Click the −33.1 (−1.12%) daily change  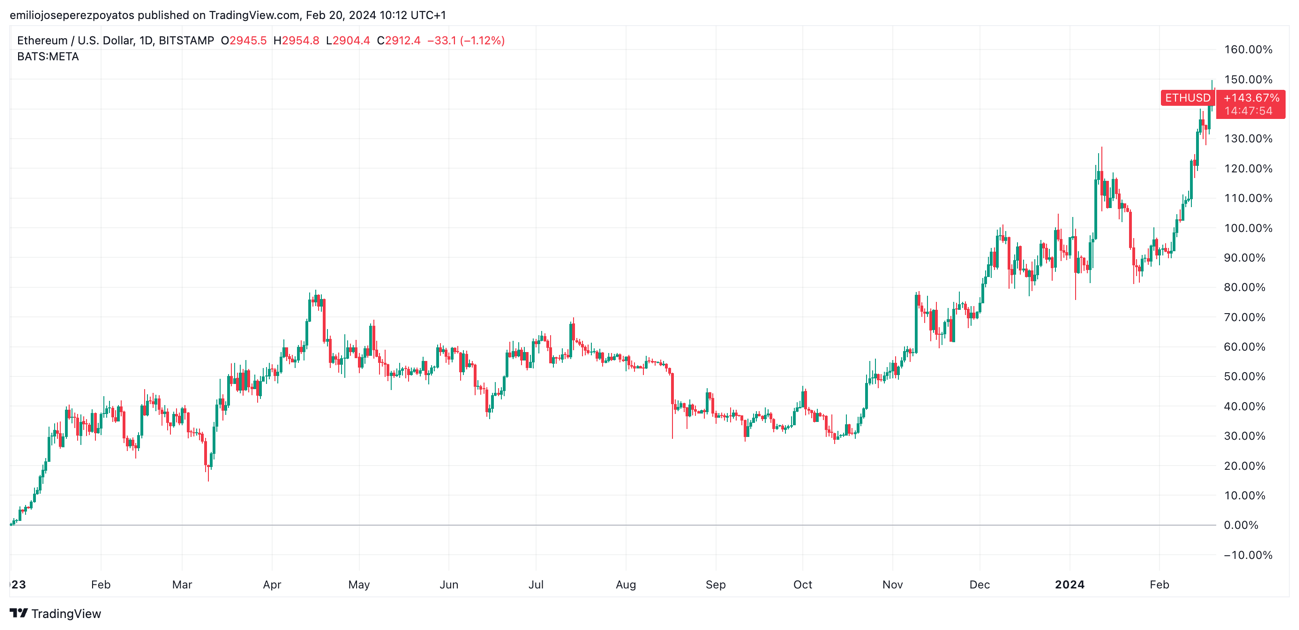coord(466,41)
